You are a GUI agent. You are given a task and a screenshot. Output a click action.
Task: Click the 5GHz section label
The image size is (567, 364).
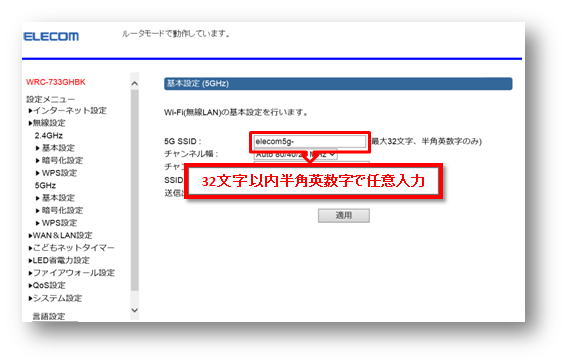coord(45,186)
